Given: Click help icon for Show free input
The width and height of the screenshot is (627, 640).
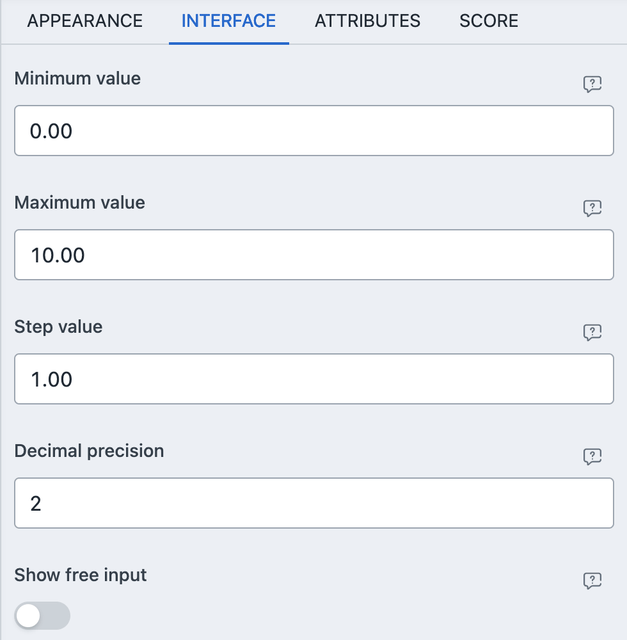Looking at the screenshot, I should (x=592, y=580).
